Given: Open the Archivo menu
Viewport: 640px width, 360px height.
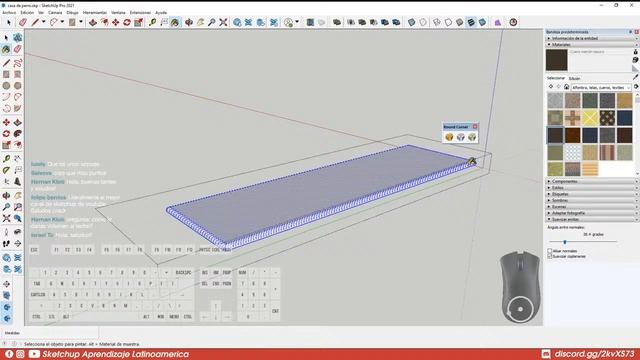Looking at the screenshot, I should click(x=9, y=13).
